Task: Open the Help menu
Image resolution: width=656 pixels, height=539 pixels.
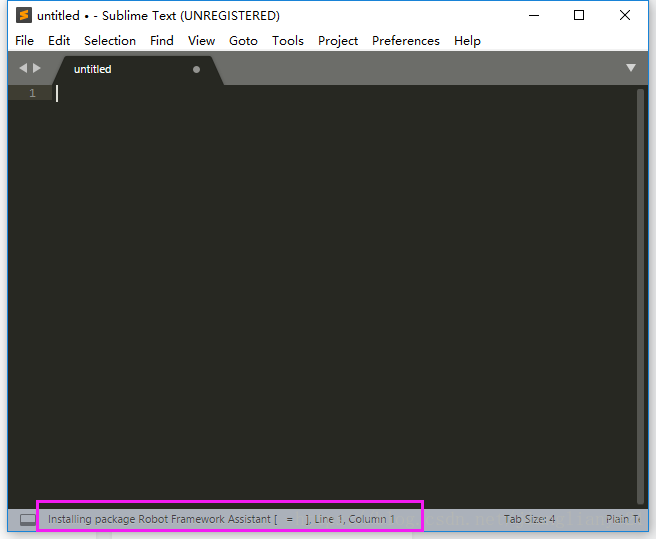Action: (467, 41)
